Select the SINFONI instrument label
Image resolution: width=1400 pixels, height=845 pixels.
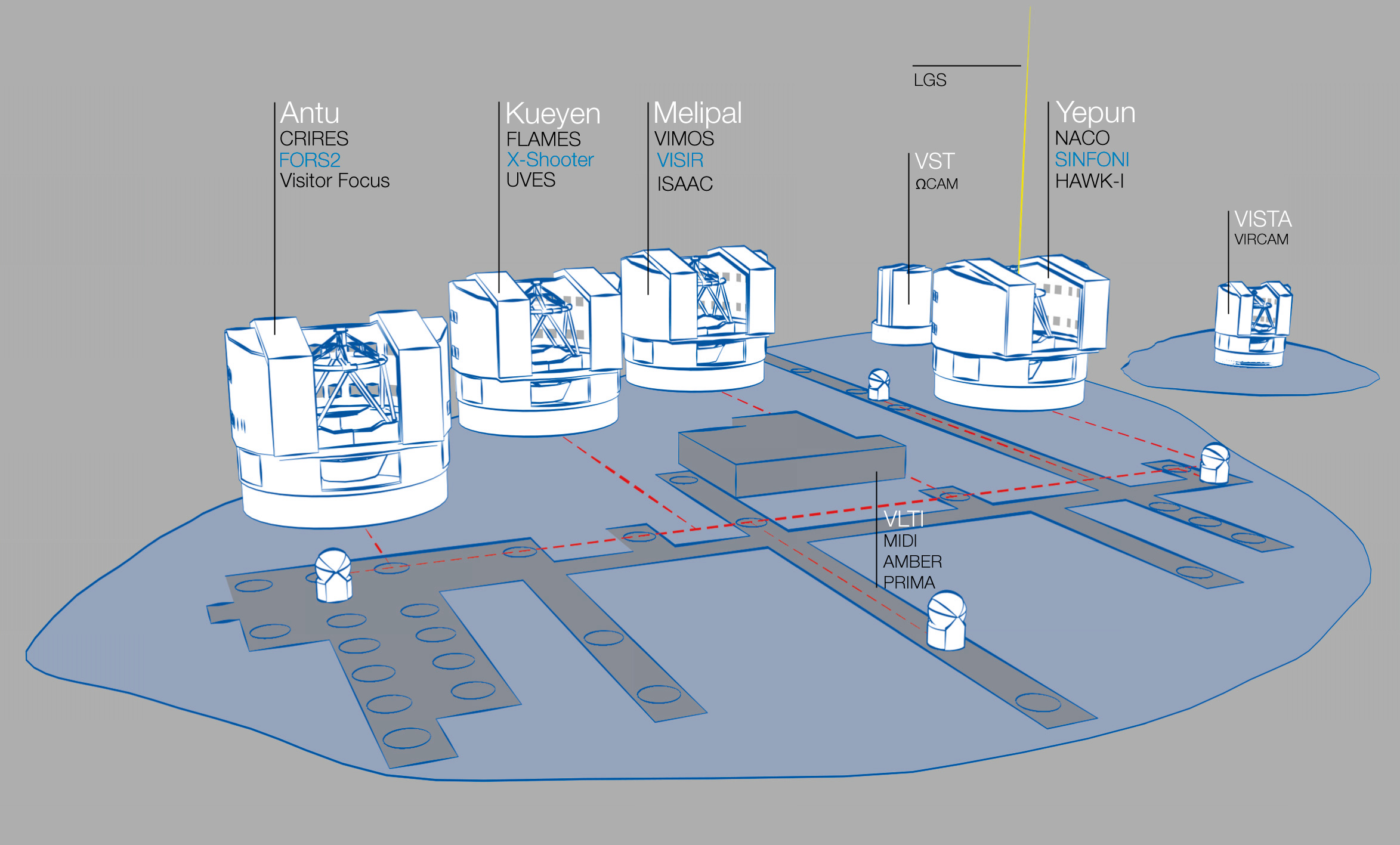click(1092, 159)
